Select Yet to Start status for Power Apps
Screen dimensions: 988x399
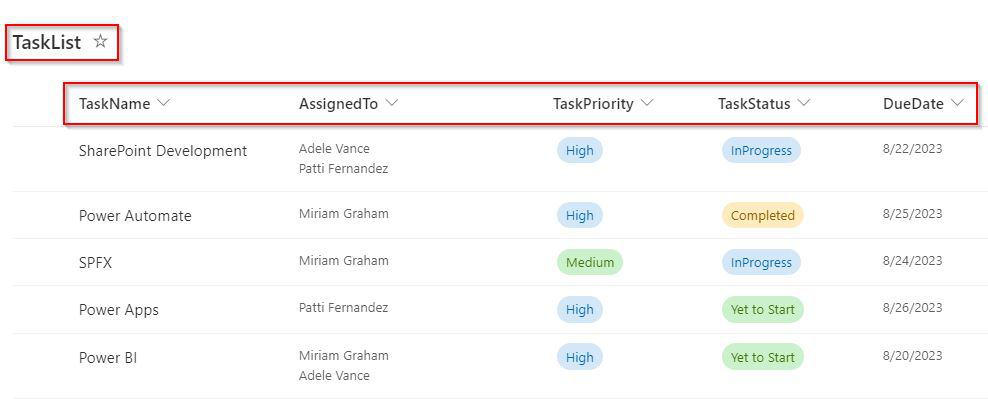click(762, 309)
